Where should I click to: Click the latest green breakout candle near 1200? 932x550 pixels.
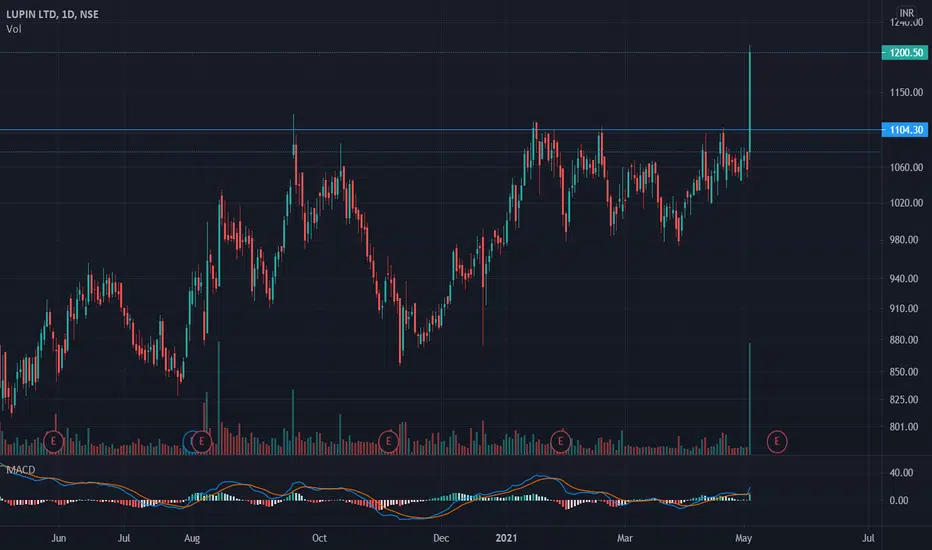click(750, 101)
